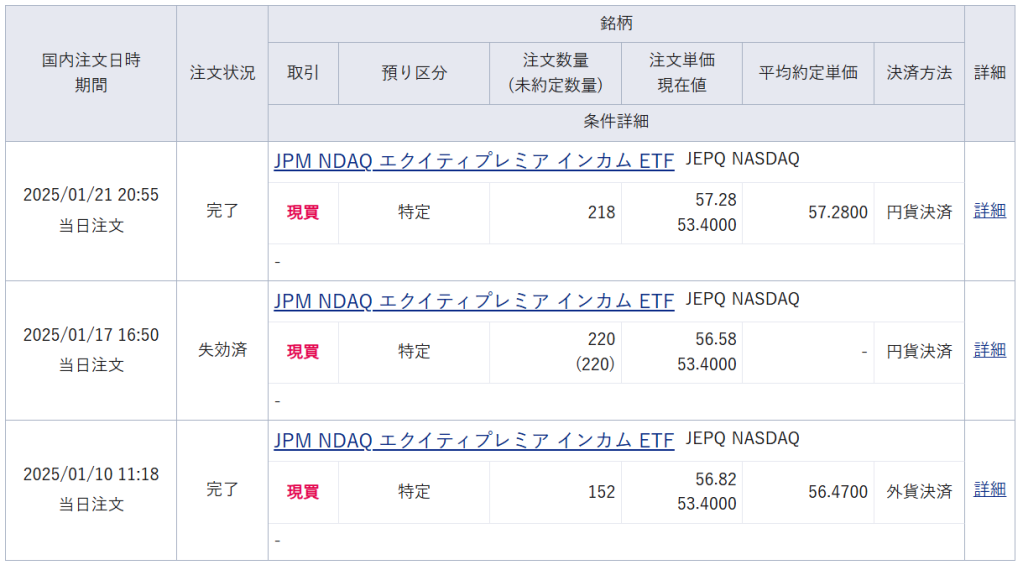Viewport: 1023px width, 565px height.
Task: Open 詳細 link for the 2025/01/21 order
Action: click(989, 211)
